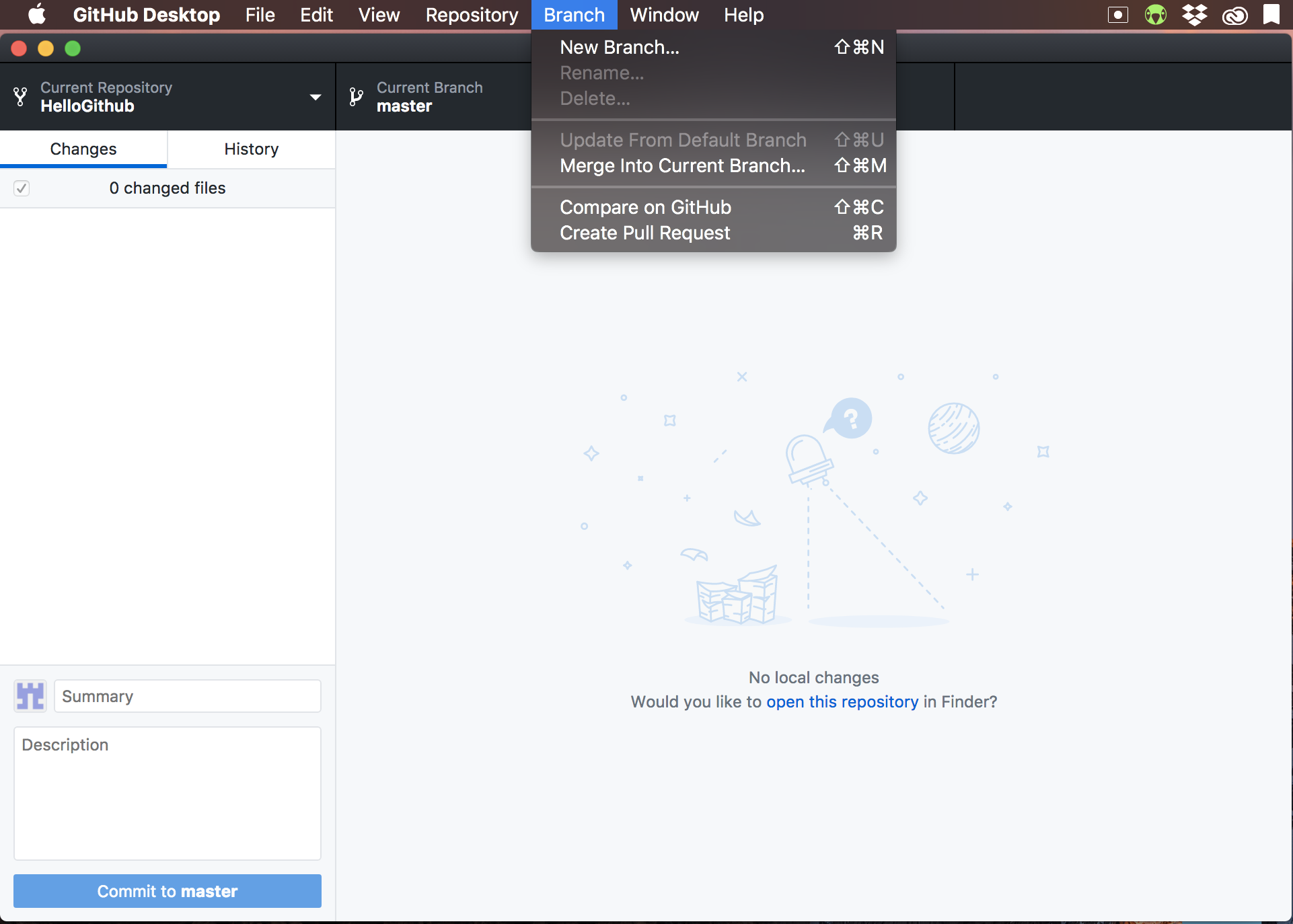
Task: Click the user avatar beside Summary field
Action: pos(30,696)
